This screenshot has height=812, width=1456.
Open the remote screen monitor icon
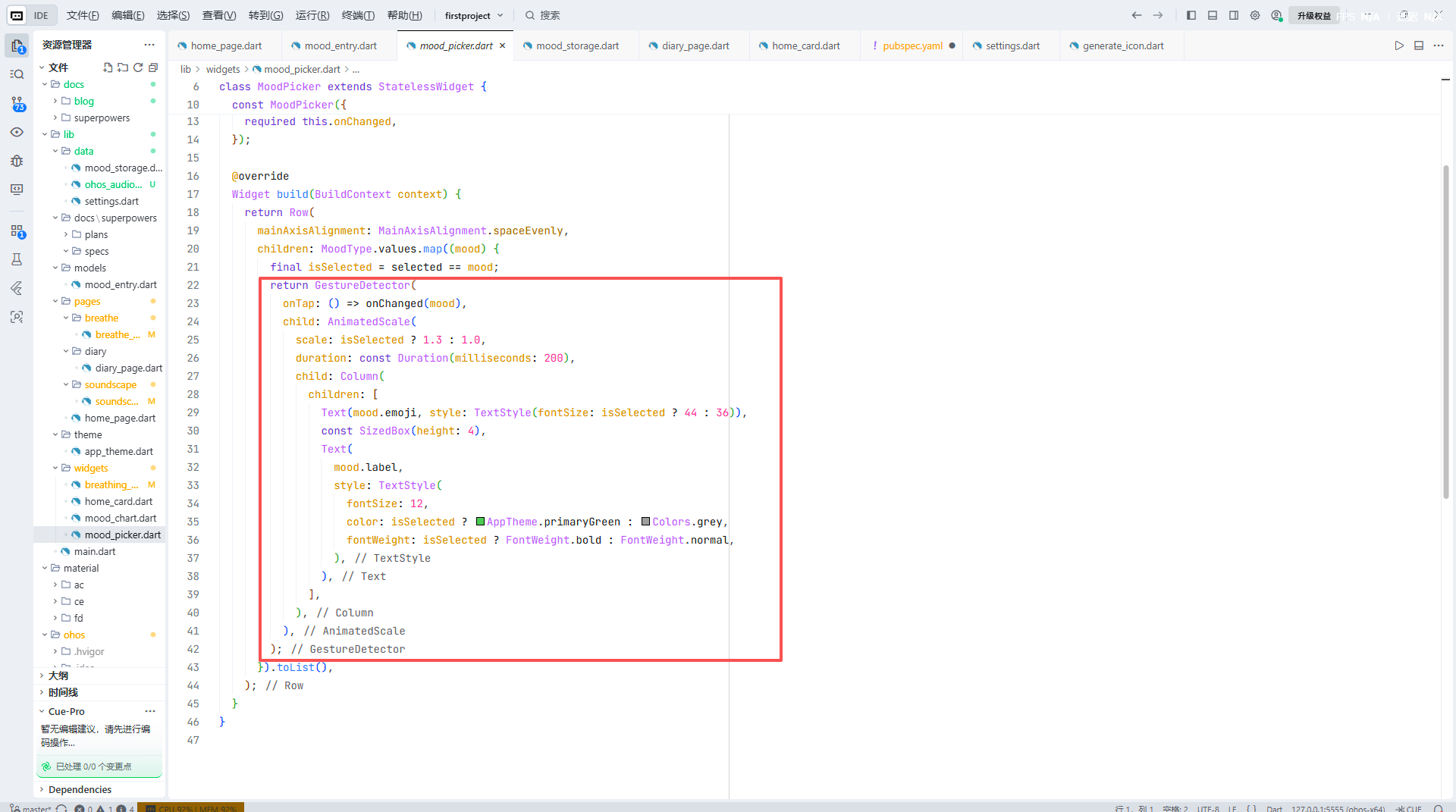pos(17,190)
